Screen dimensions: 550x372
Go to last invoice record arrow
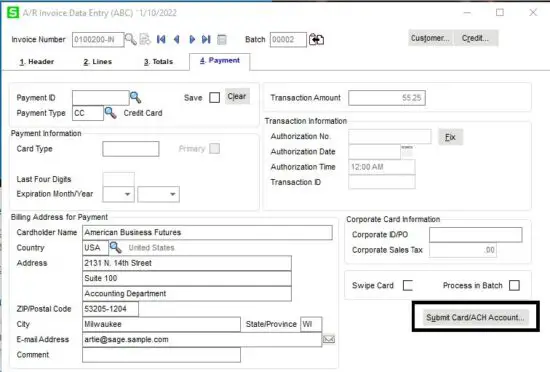click(x=206, y=39)
